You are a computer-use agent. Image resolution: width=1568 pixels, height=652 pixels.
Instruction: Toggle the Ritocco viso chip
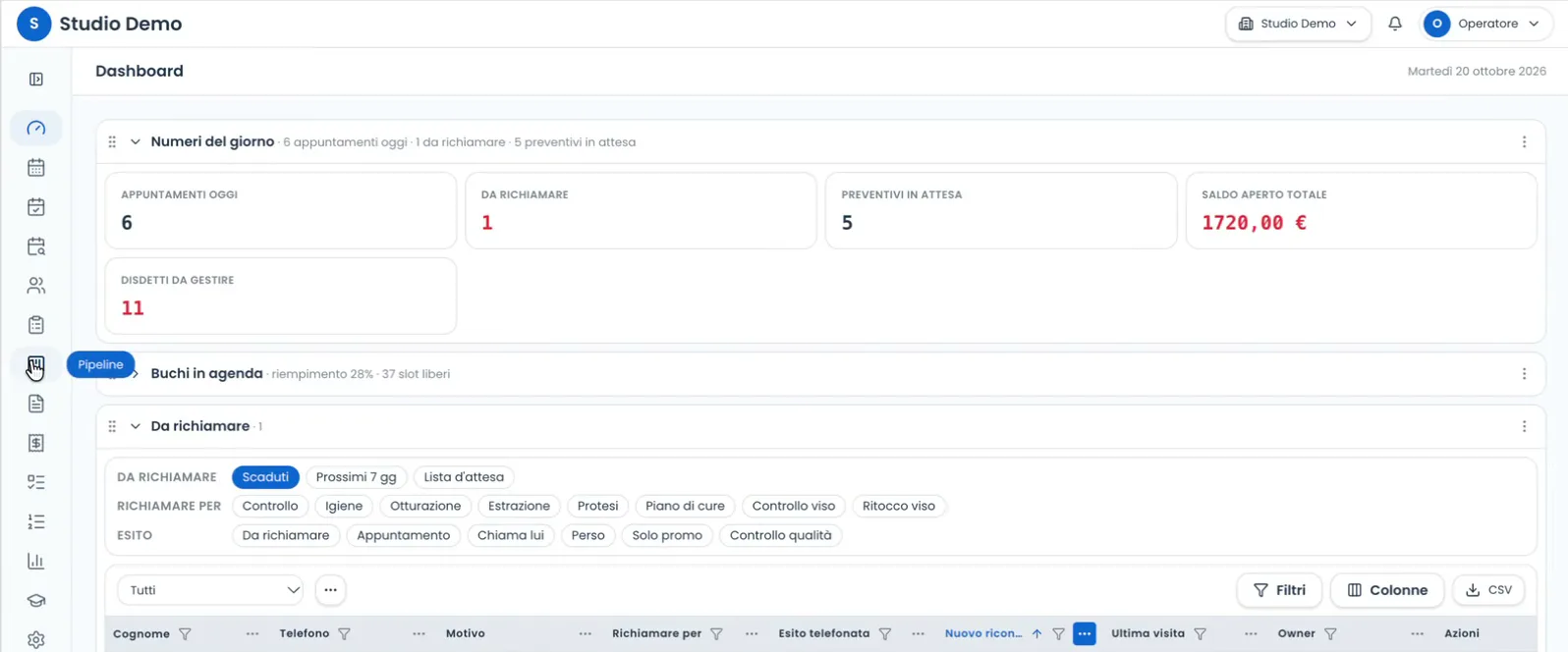pos(899,507)
